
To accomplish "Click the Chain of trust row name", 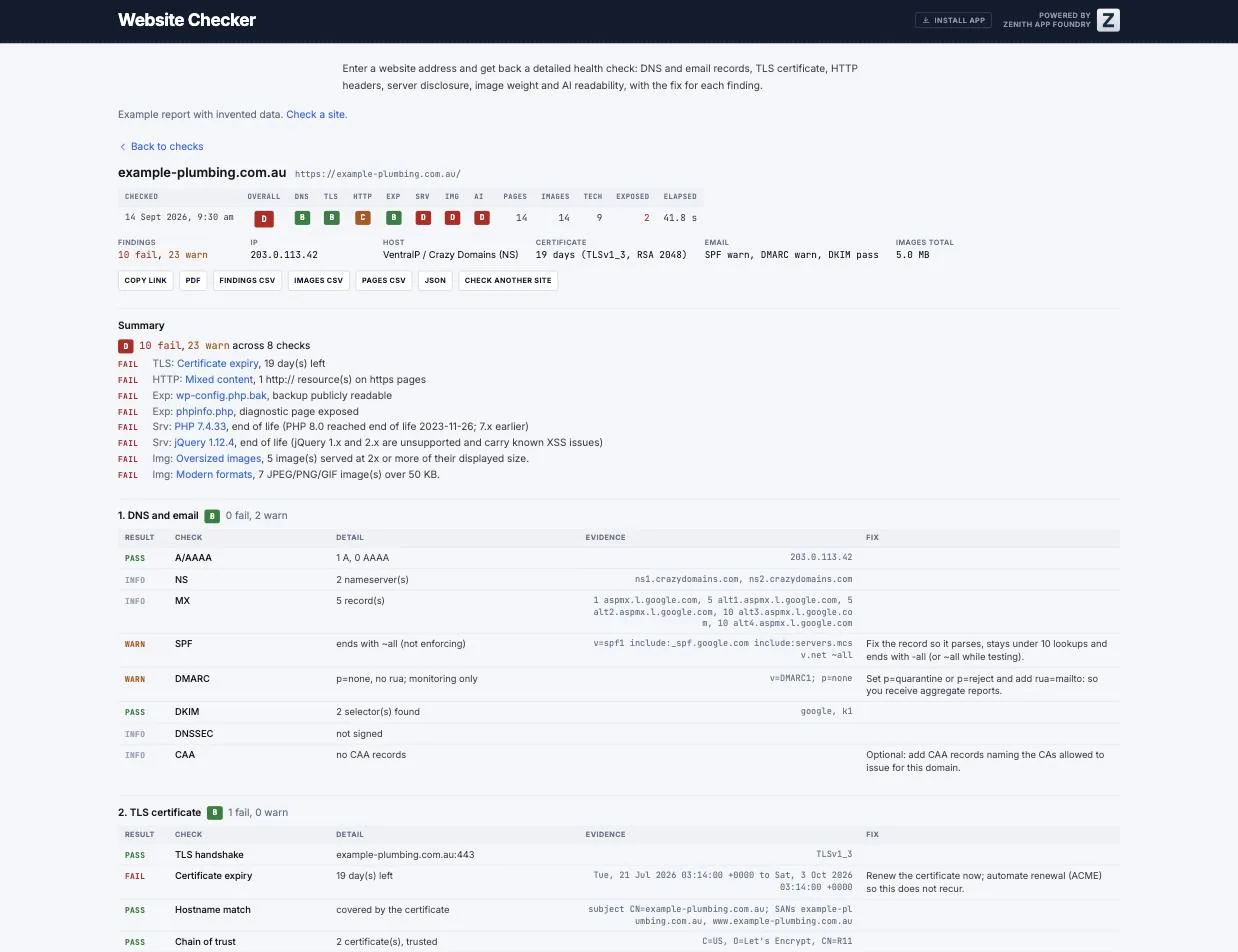I will click(x=208, y=942).
